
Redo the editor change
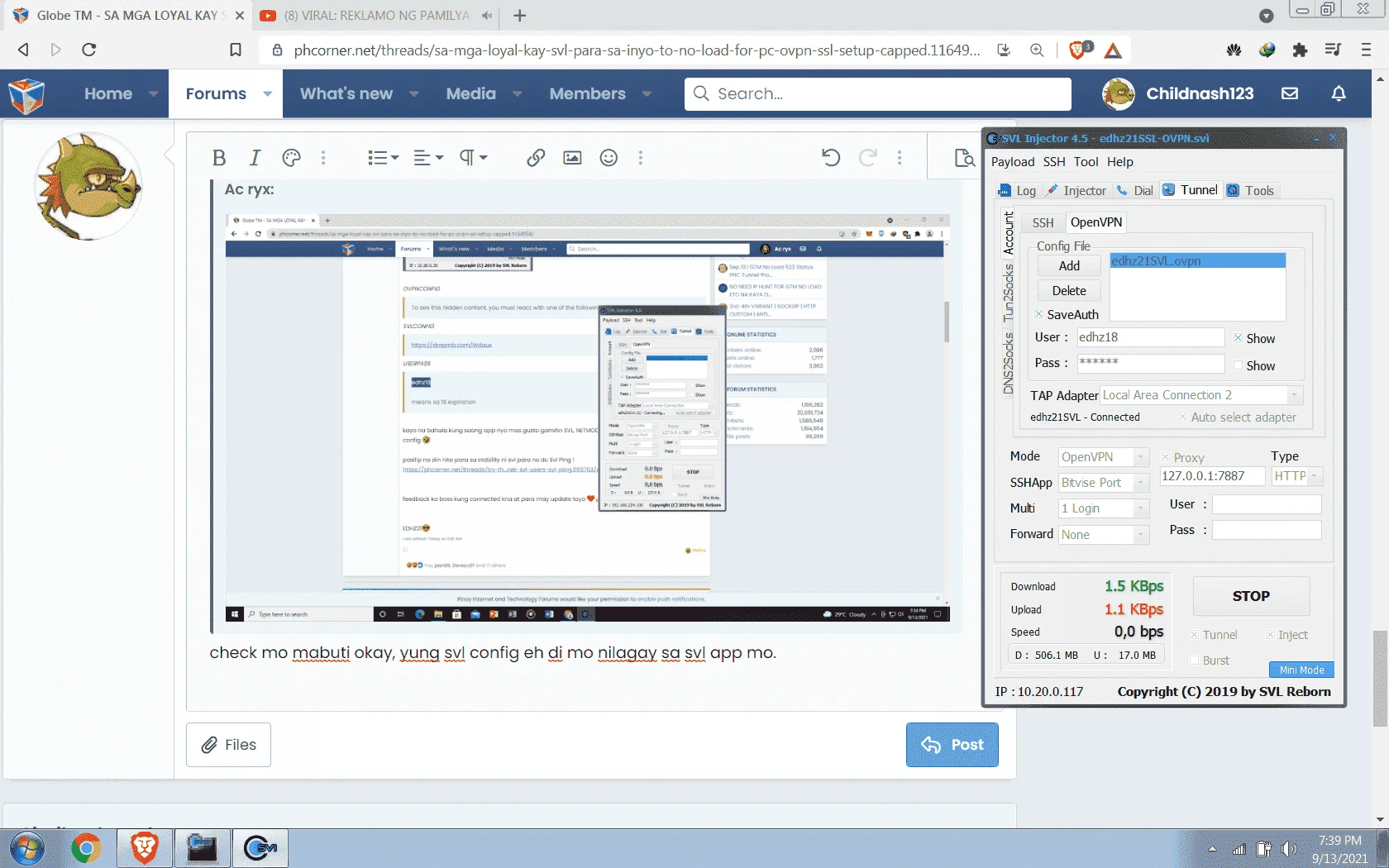tap(867, 157)
